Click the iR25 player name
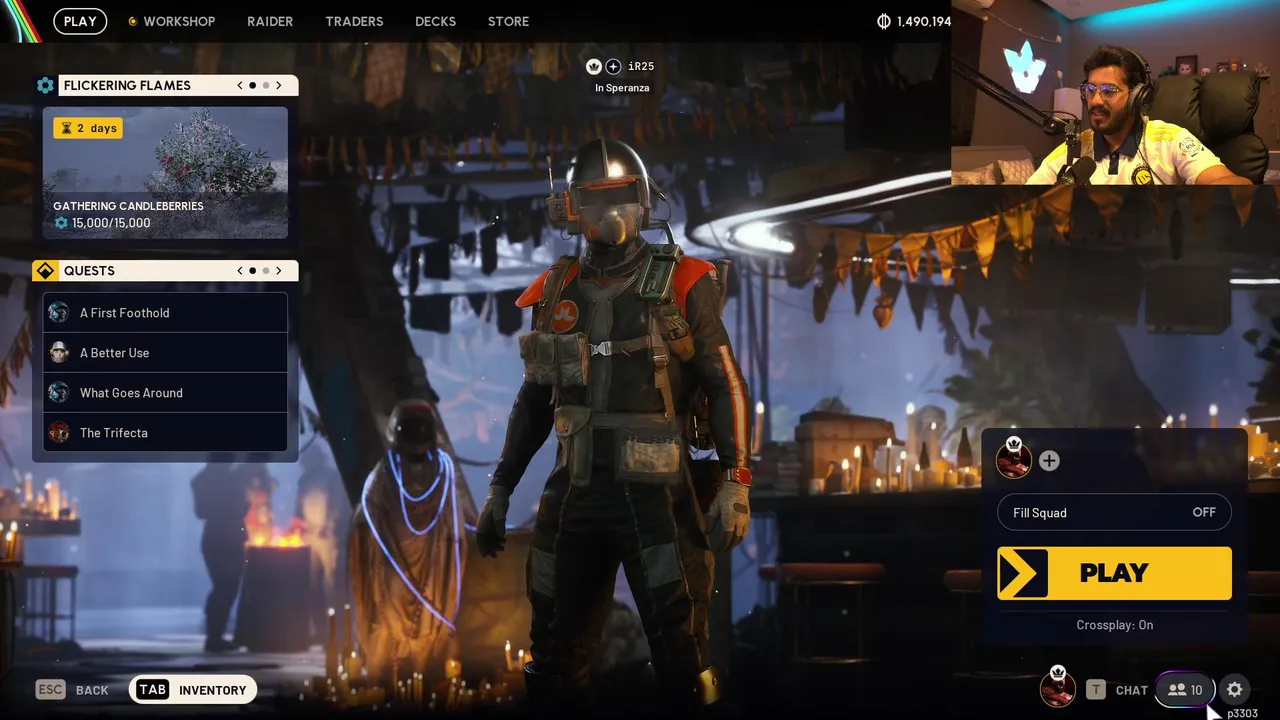1280x720 pixels. (641, 66)
